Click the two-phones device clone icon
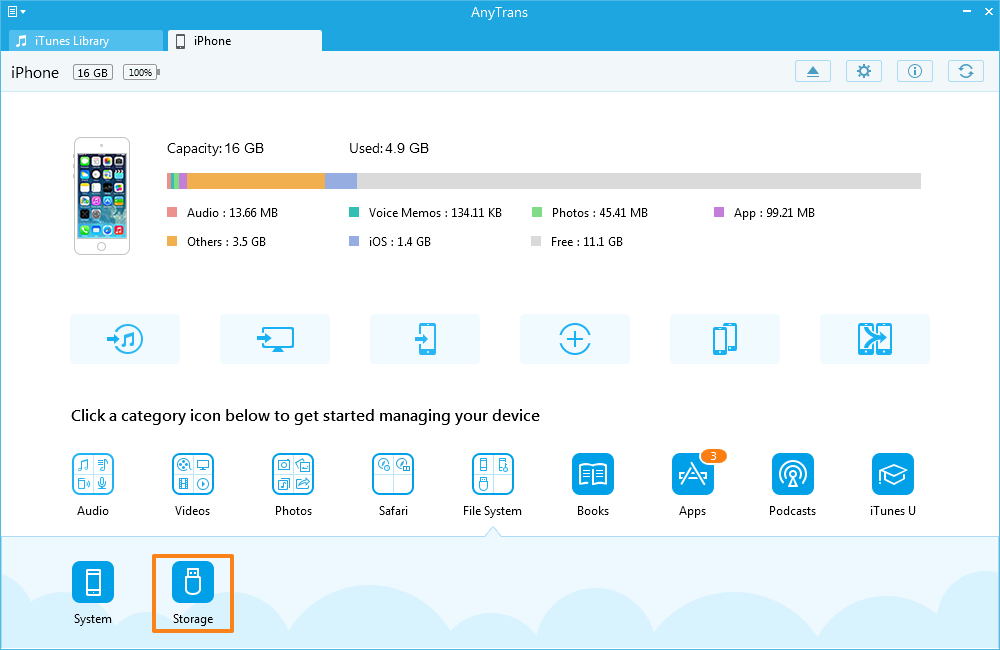Image resolution: width=1000 pixels, height=650 pixels. (725, 339)
